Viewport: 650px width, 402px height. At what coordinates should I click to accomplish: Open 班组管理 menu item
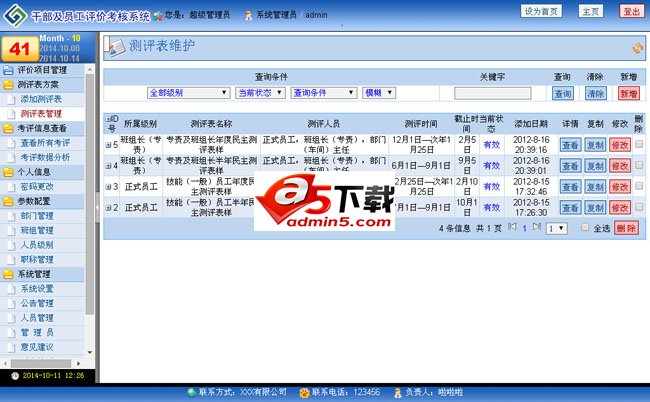pos(37,230)
